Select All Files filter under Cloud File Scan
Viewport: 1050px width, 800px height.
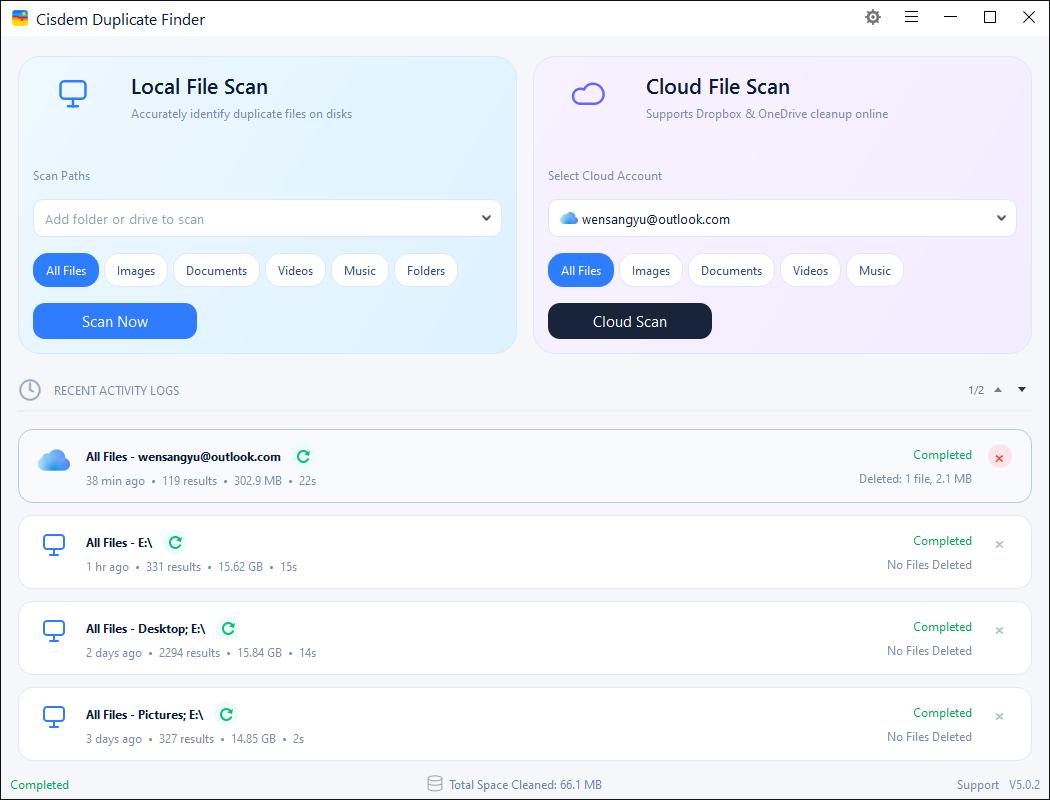[581, 270]
